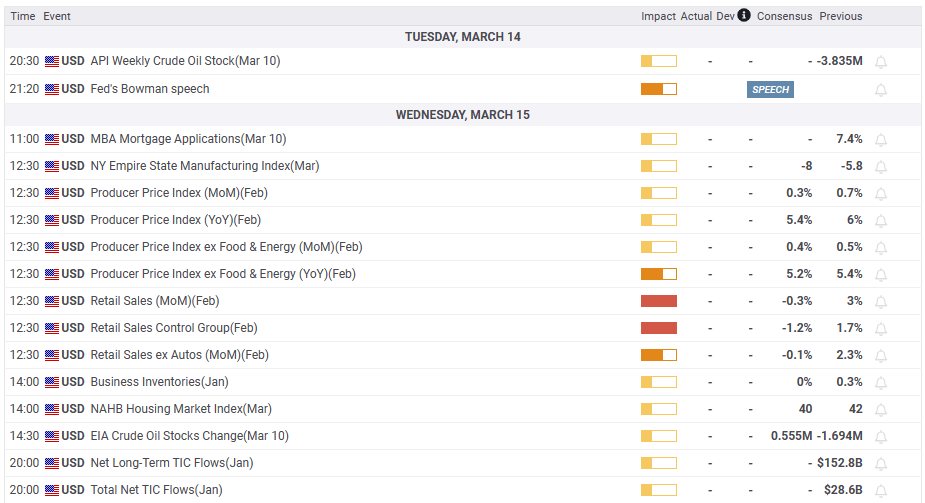Click consensus value -8 for NY Empire State
This screenshot has height=503, width=925.
(806, 166)
